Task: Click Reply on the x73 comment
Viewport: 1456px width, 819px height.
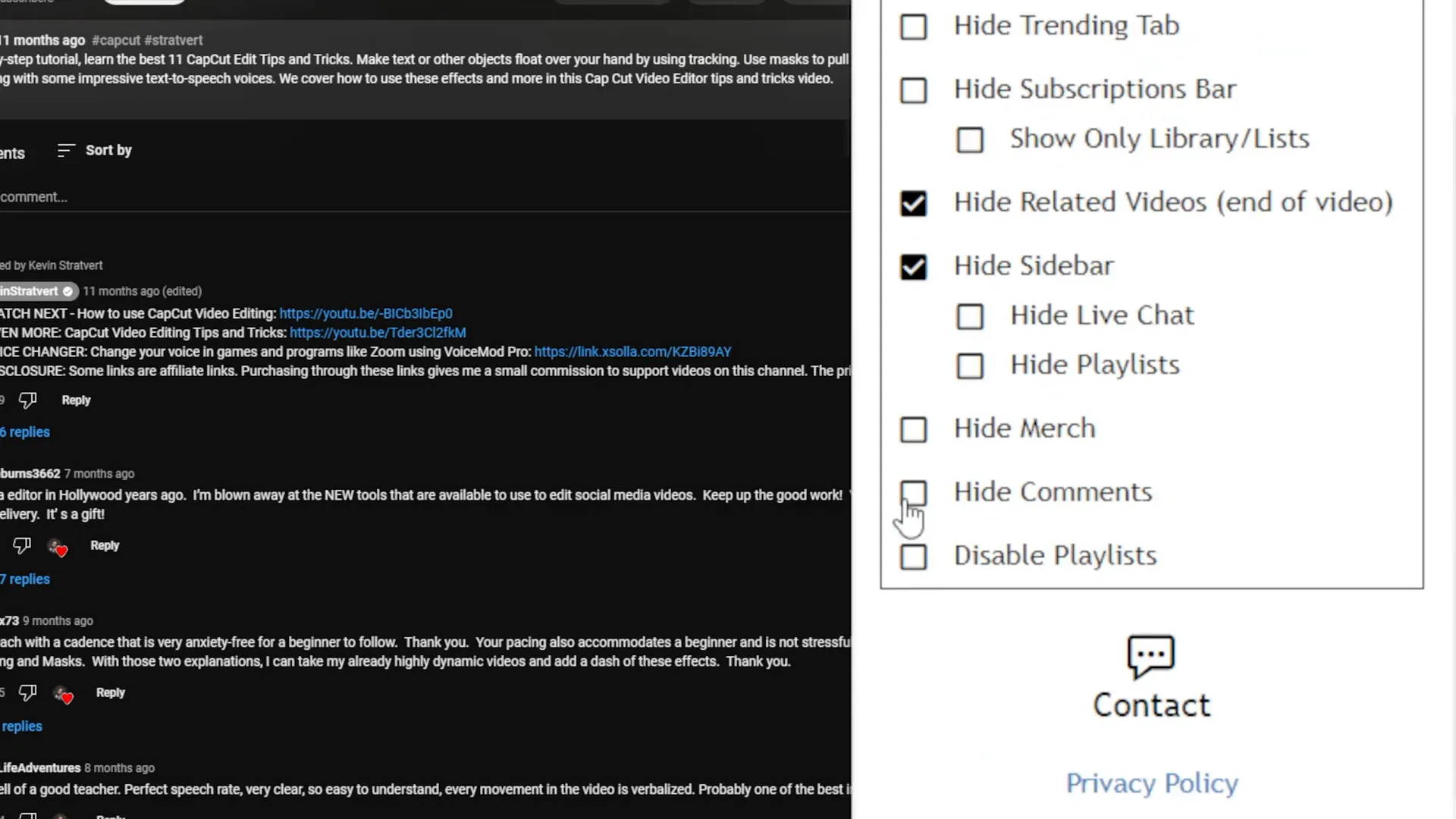Action: click(110, 692)
